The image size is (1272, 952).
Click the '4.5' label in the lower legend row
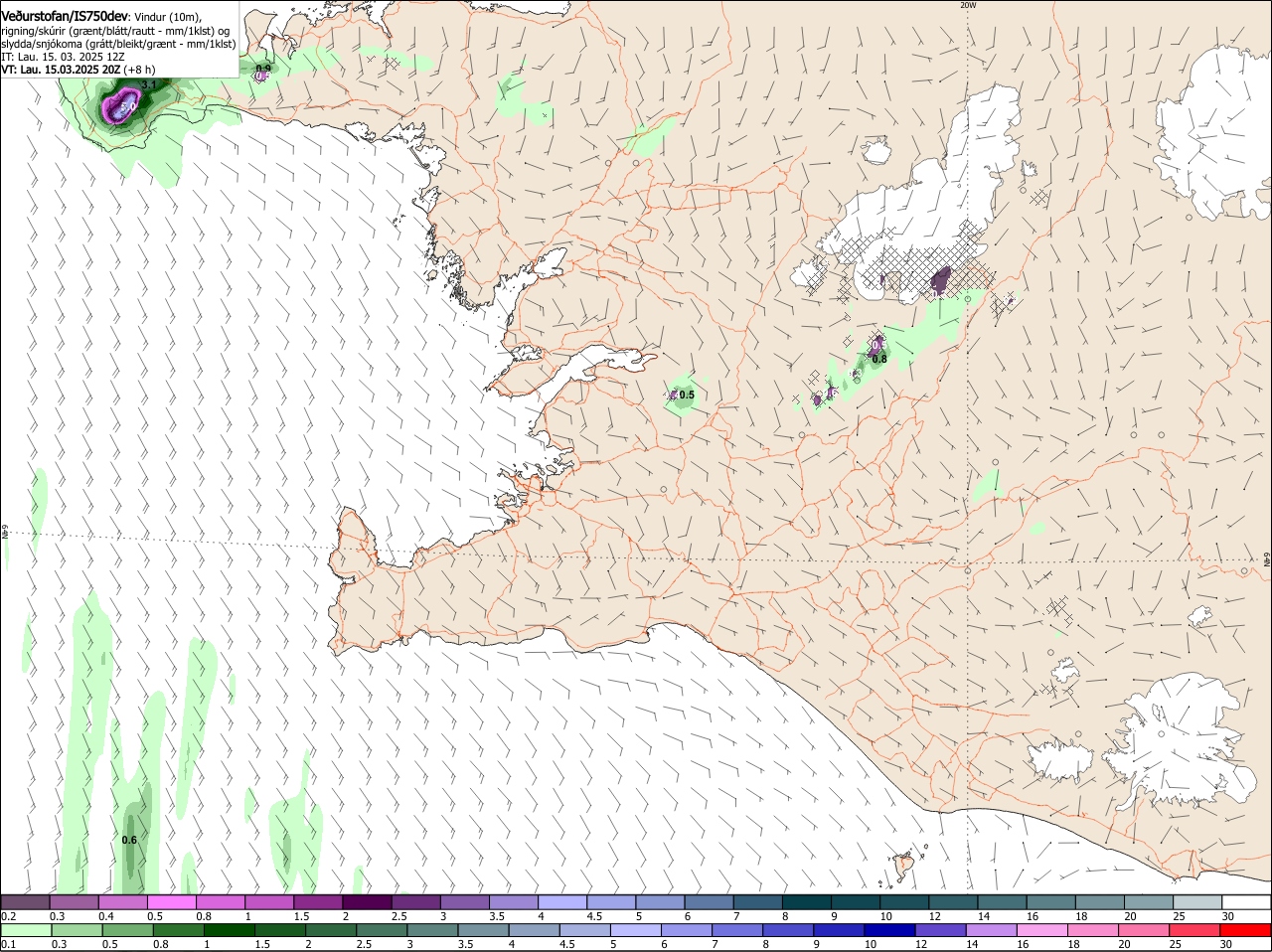coord(567,944)
